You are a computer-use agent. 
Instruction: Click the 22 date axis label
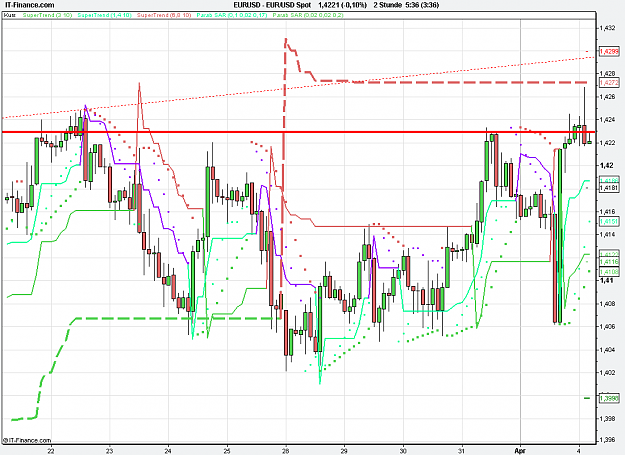tap(51, 451)
